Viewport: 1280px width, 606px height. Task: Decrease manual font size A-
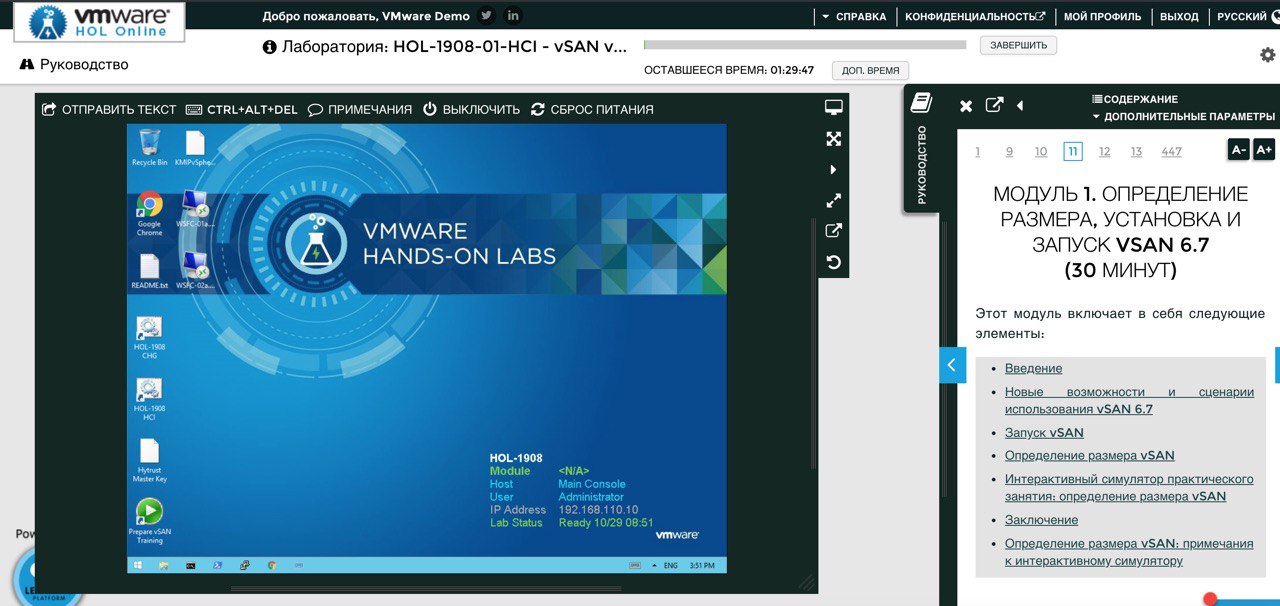coord(1238,149)
